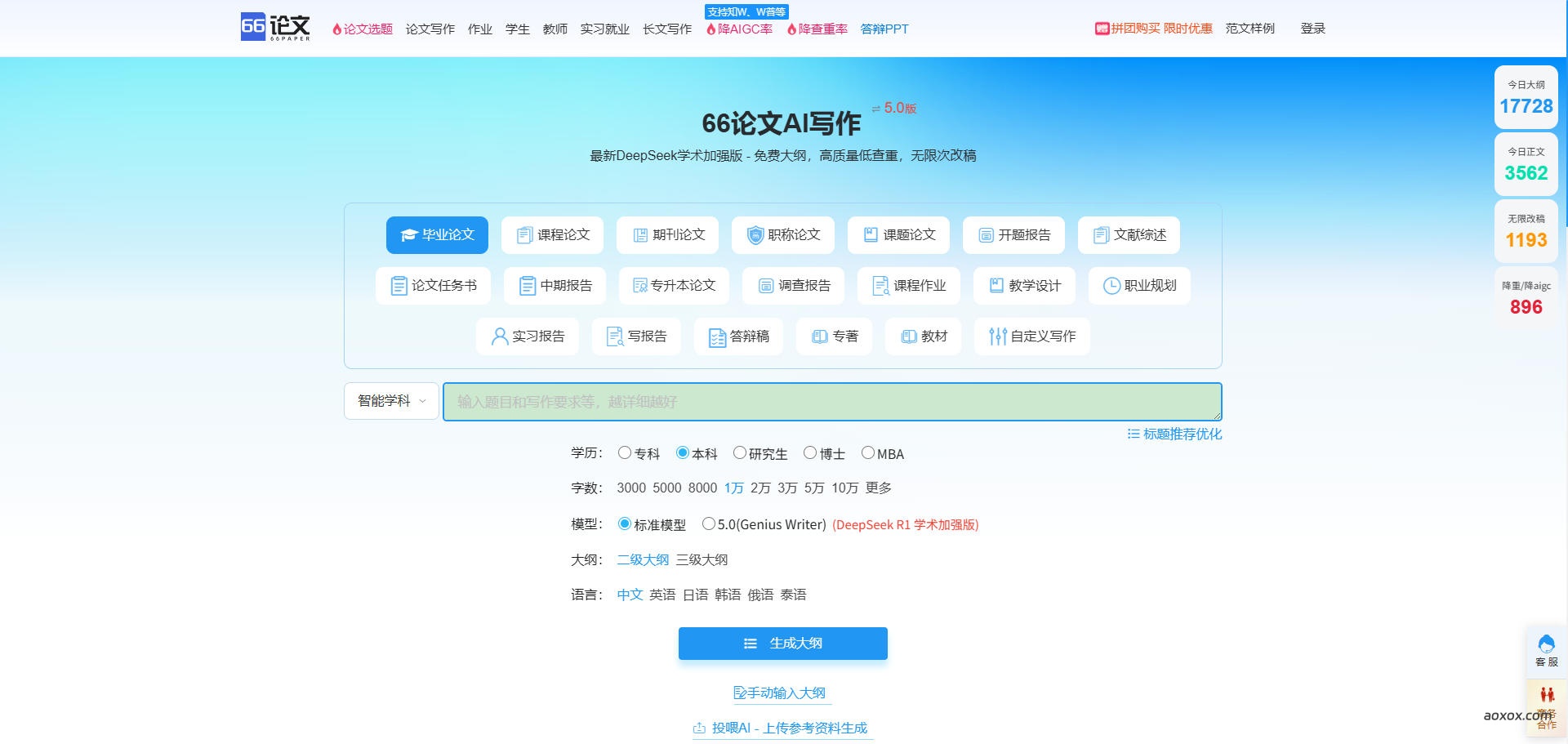Choose 课程论文 document type

coord(552,235)
